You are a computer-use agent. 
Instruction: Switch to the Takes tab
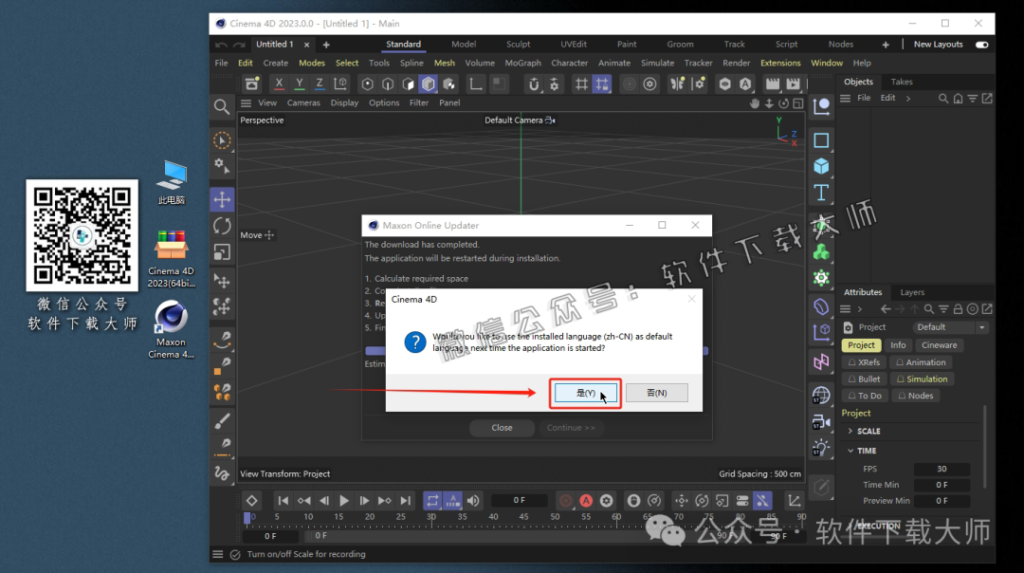[x=901, y=82]
